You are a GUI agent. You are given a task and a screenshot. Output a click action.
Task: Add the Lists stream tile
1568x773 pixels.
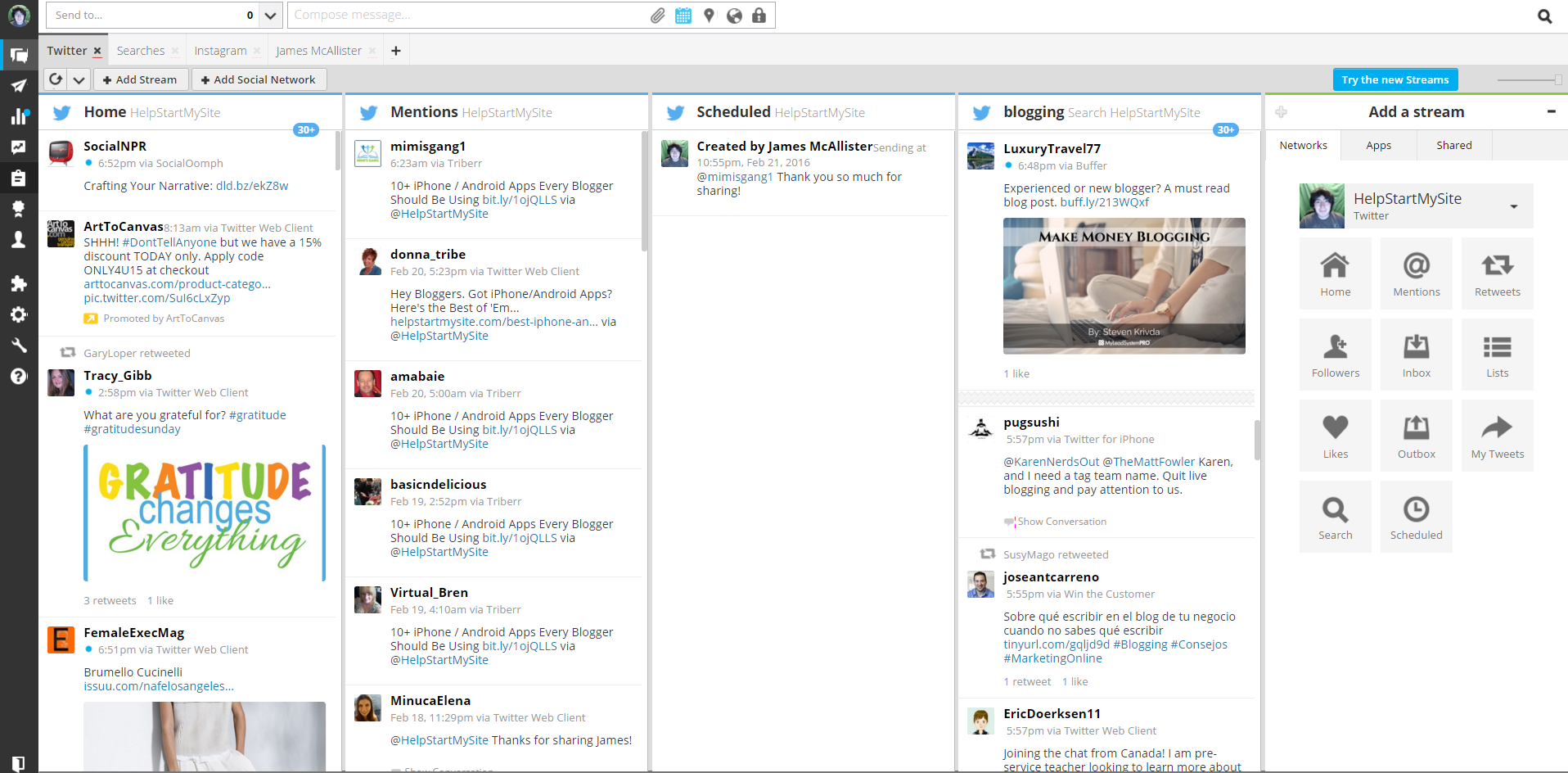click(x=1497, y=355)
